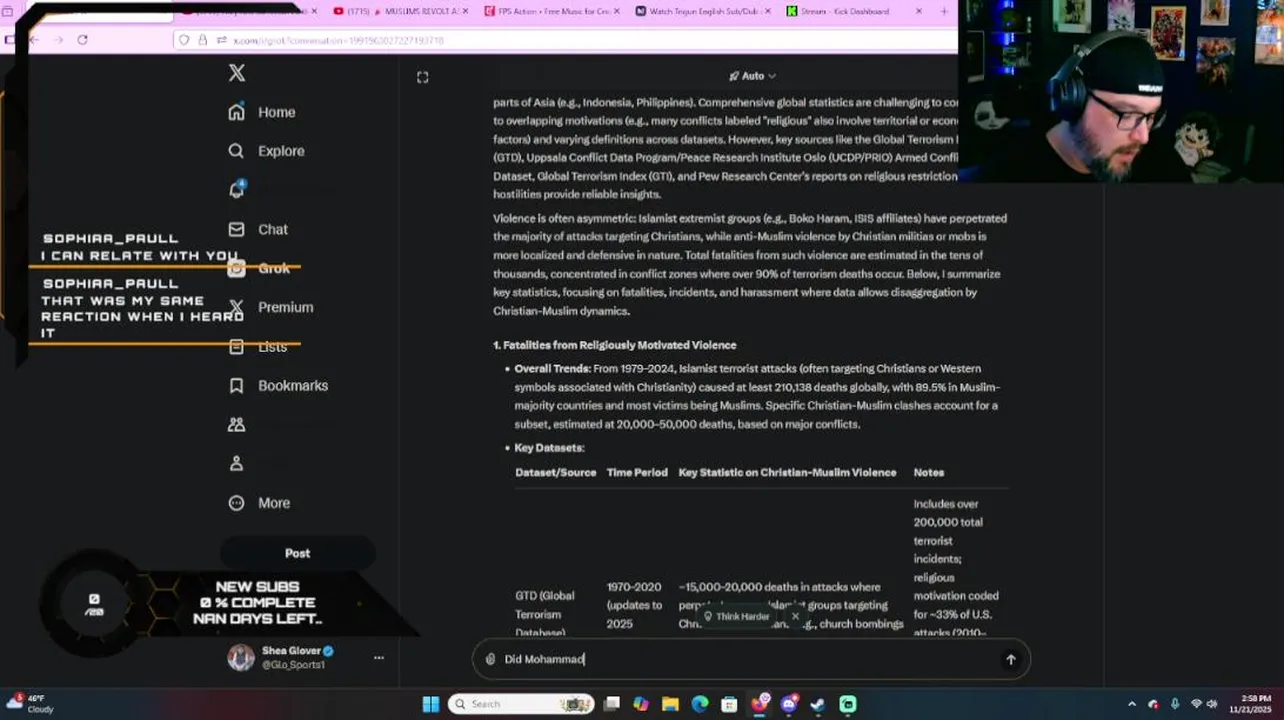Click the microphone tray icon

pyautogui.click(x=1175, y=704)
